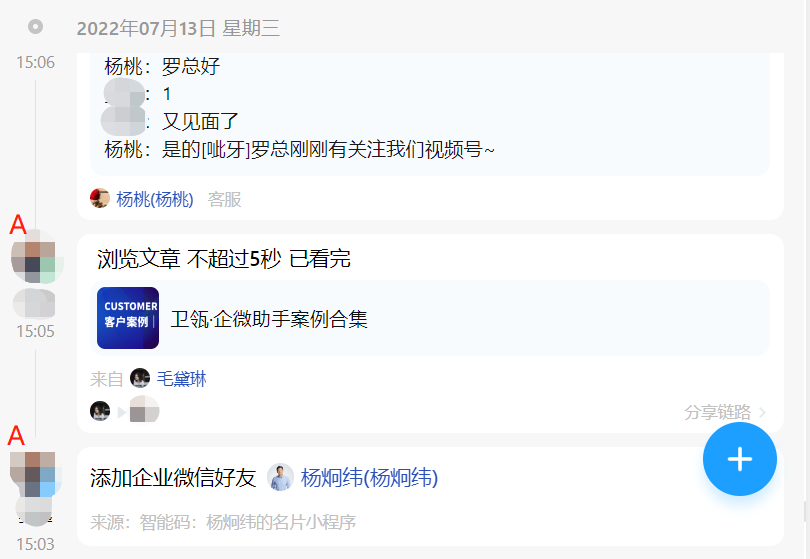810x559 pixels.
Task: Click the CUSTOMER 客户案例 article thumbnail
Action: tap(128, 318)
